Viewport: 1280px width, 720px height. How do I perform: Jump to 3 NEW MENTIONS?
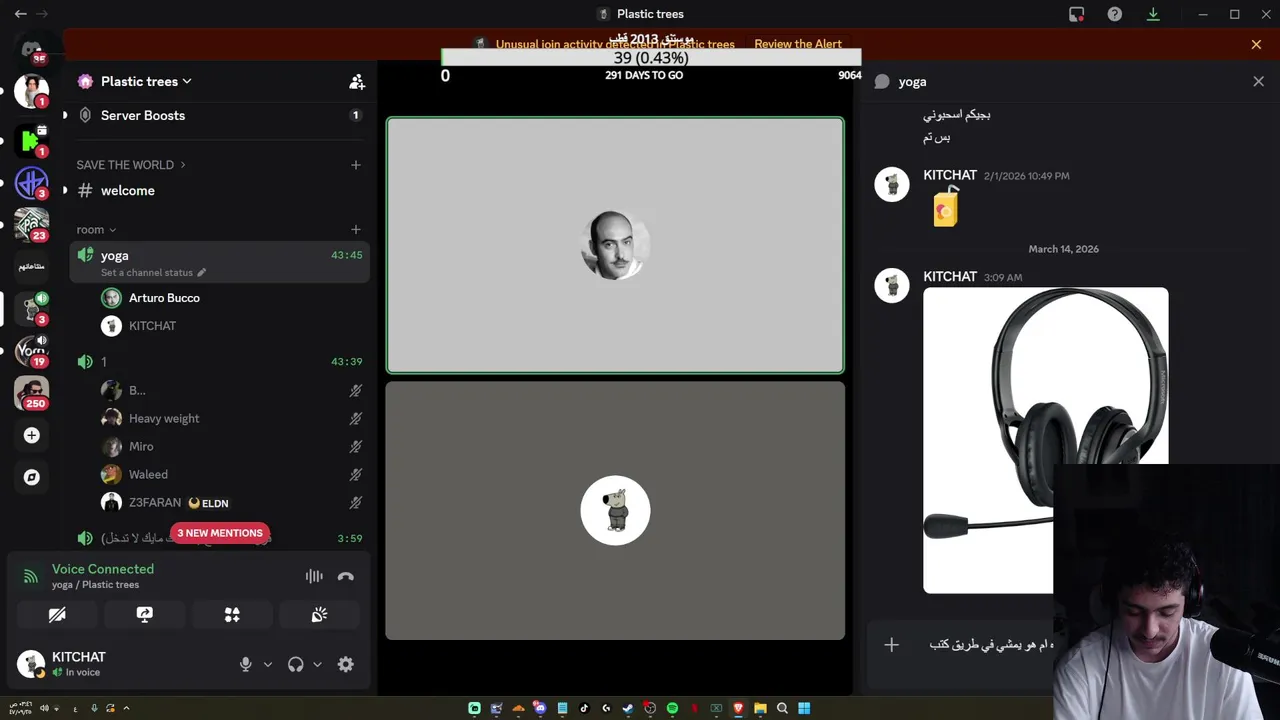(220, 533)
